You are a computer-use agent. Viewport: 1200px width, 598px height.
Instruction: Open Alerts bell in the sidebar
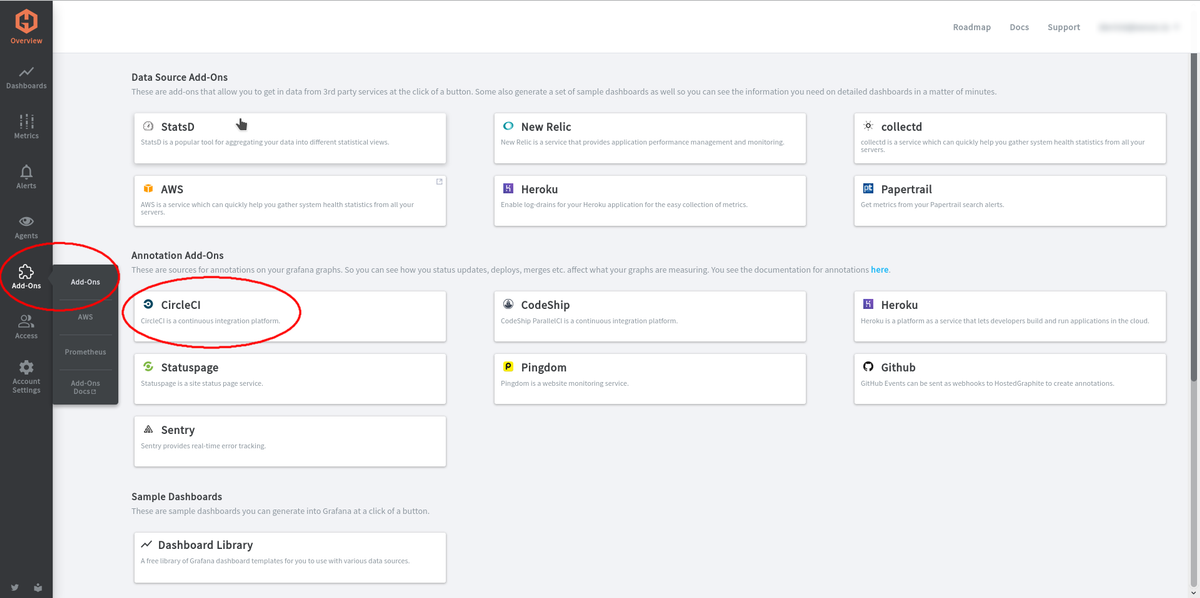click(26, 177)
